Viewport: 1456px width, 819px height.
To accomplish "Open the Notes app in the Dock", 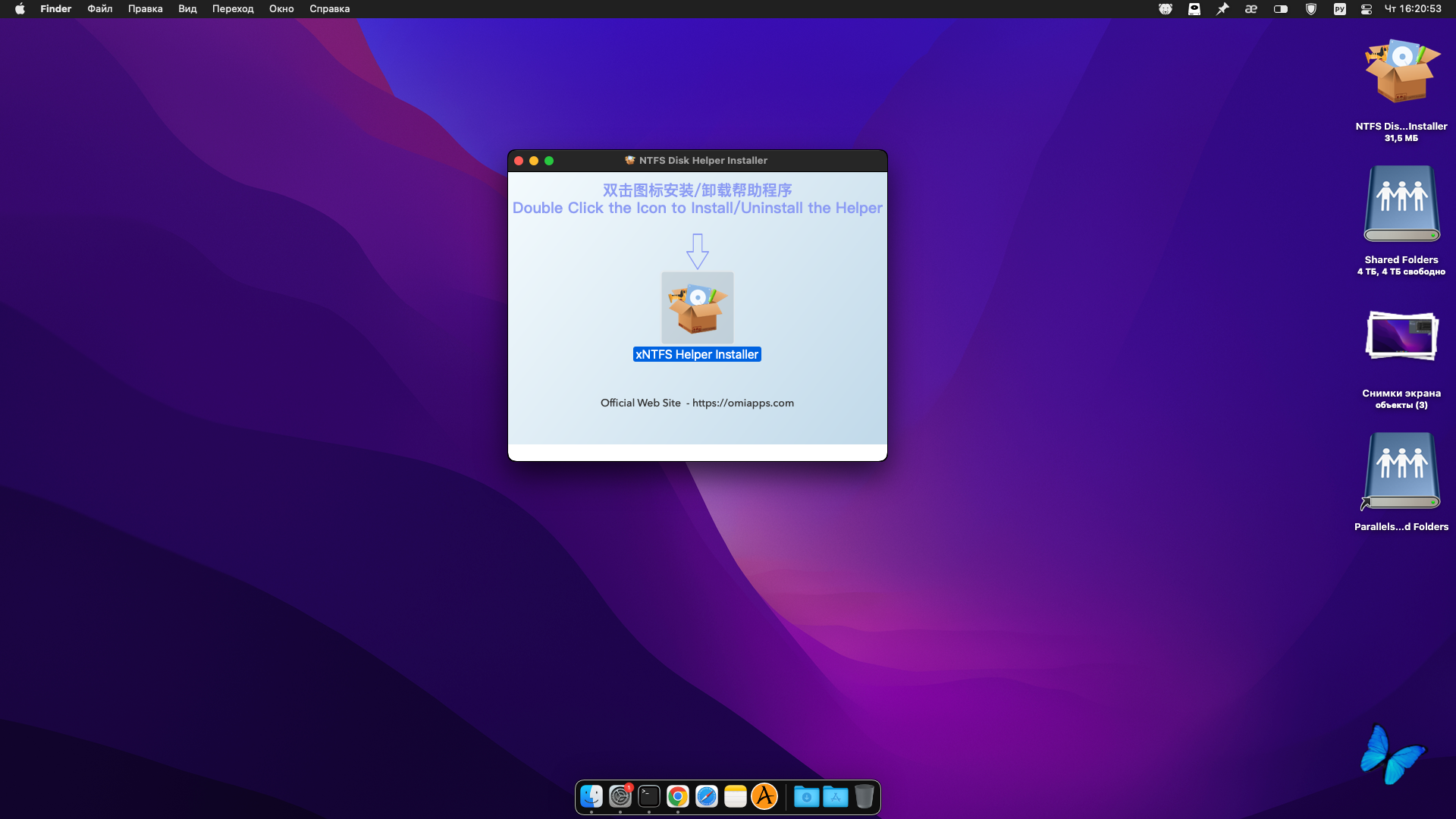I will coord(736,796).
